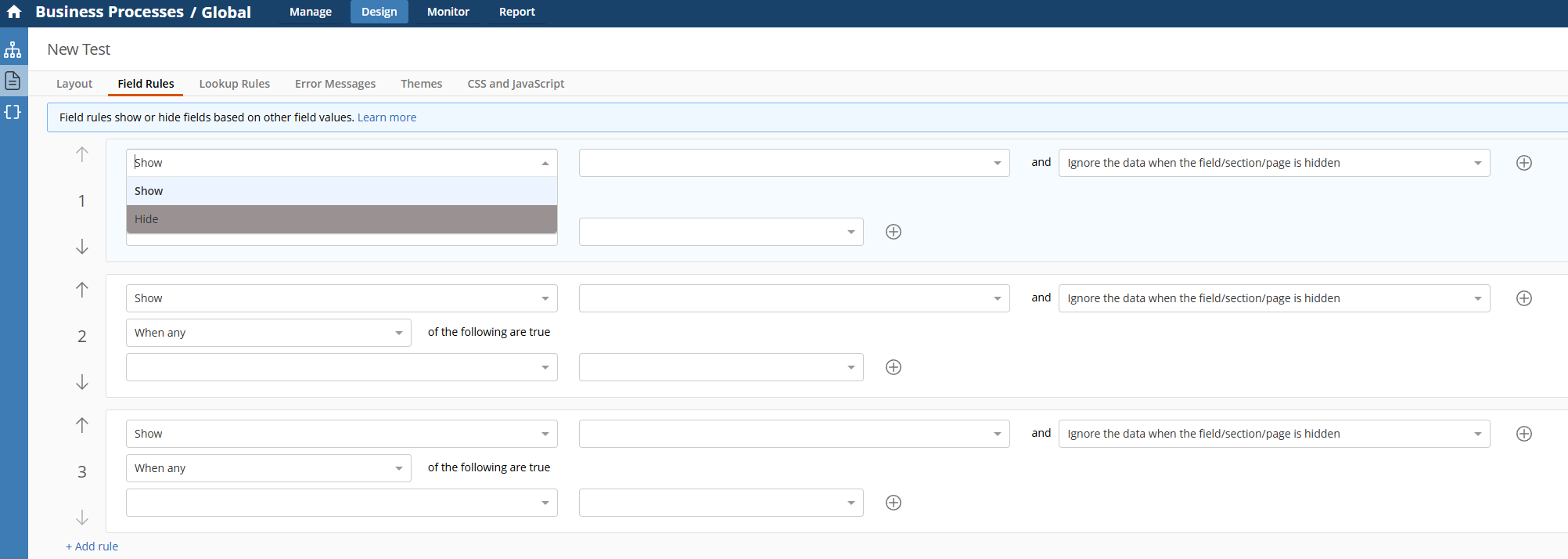Move rule 3 up with arrow
This screenshot has width=1568, height=559.
pyautogui.click(x=82, y=425)
